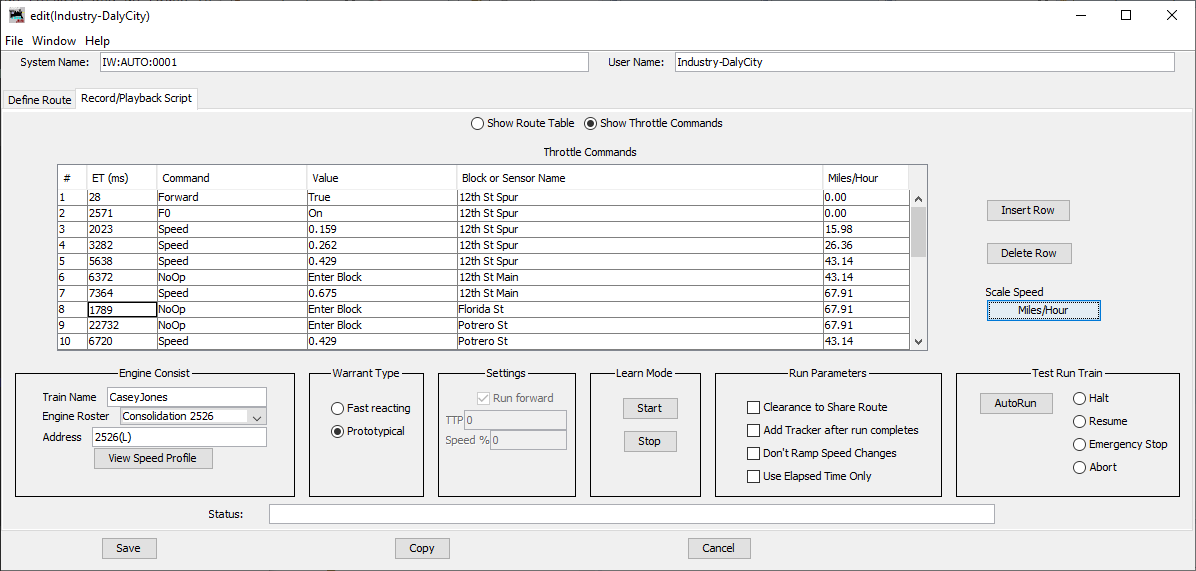Click the Delete Row button
This screenshot has width=1196, height=571.
(1029, 253)
